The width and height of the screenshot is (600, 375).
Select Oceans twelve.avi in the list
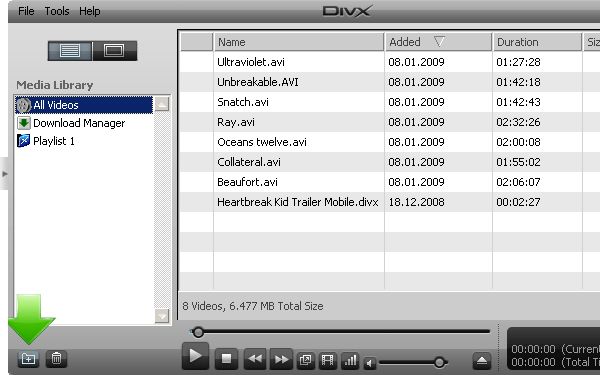pos(262,142)
